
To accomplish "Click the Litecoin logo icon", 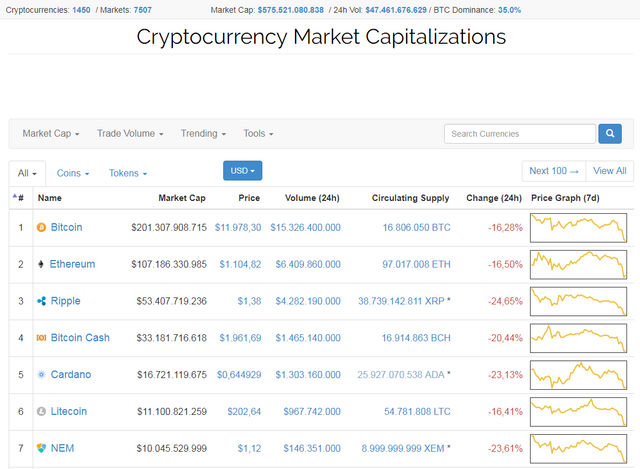I will click(41, 411).
